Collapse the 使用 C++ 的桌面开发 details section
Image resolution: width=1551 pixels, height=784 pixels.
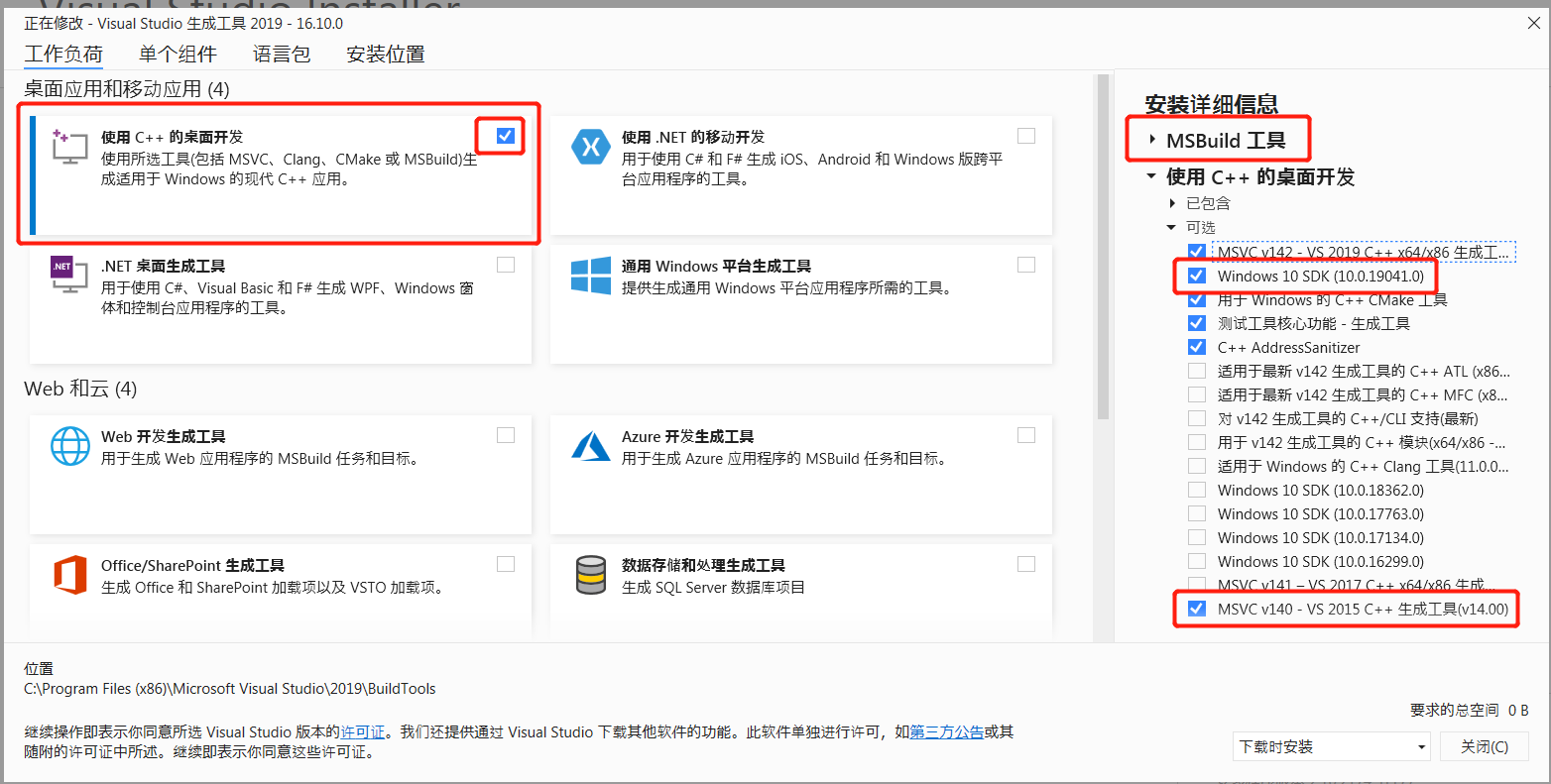click(1151, 176)
